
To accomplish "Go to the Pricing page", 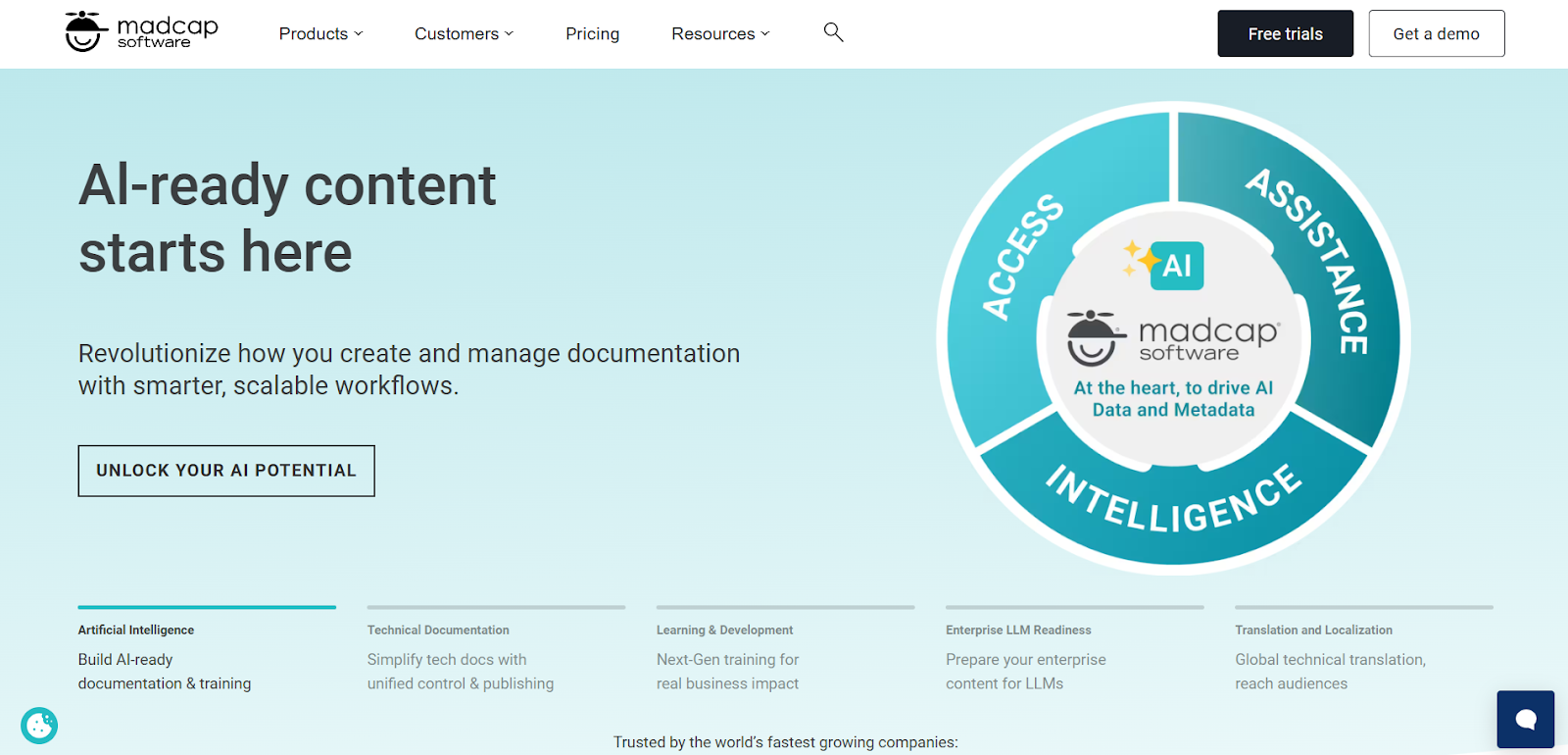I will [x=593, y=33].
